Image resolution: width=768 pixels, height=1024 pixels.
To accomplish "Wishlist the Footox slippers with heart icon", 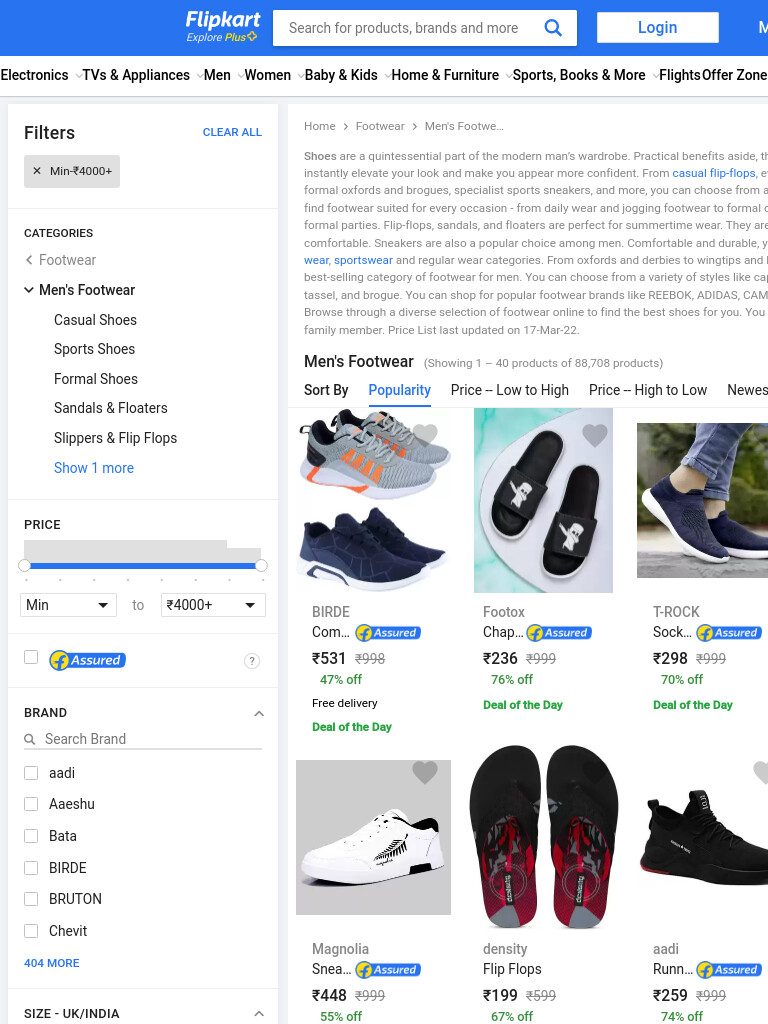I will pos(594,435).
